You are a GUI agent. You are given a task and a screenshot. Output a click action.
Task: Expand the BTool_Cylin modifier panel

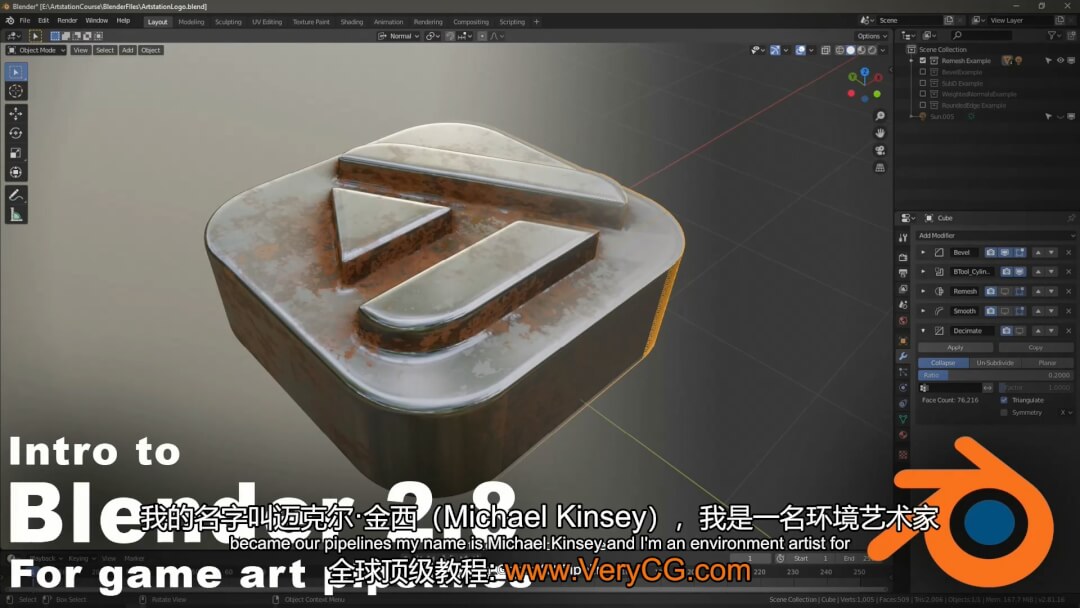(x=923, y=272)
